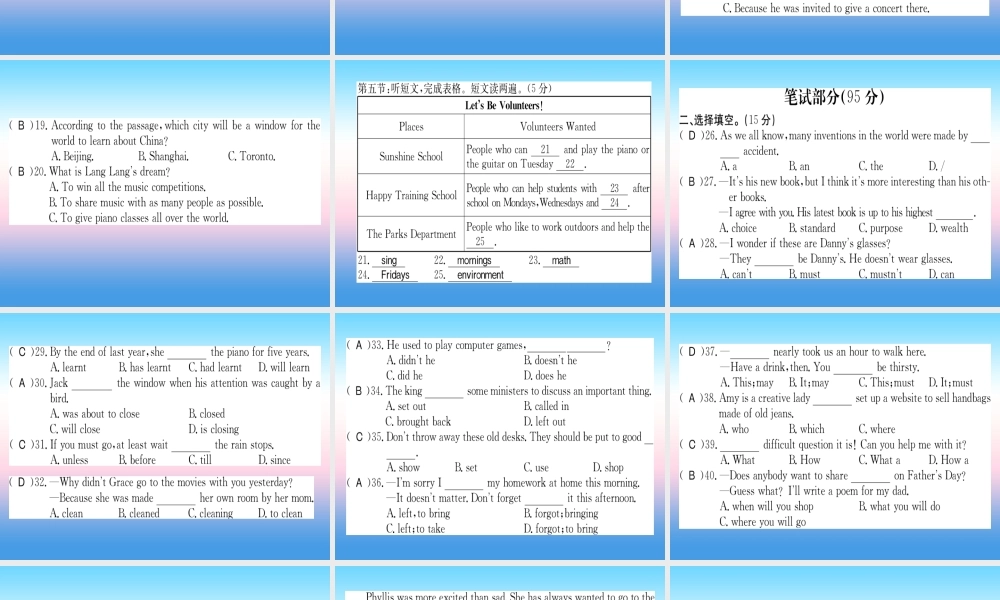Click the answer 'Fridays' for blank 24
This screenshot has width=1000, height=600.
tap(395, 275)
